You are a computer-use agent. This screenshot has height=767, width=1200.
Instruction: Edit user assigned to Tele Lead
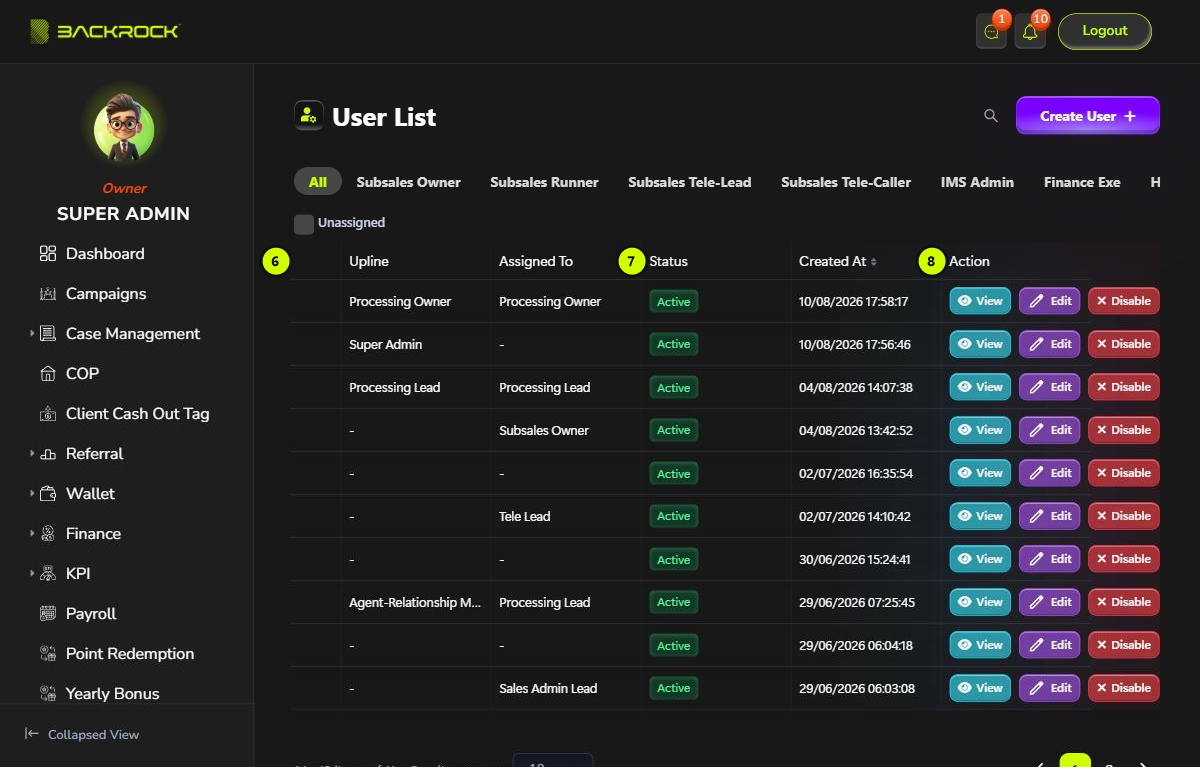pos(1050,516)
